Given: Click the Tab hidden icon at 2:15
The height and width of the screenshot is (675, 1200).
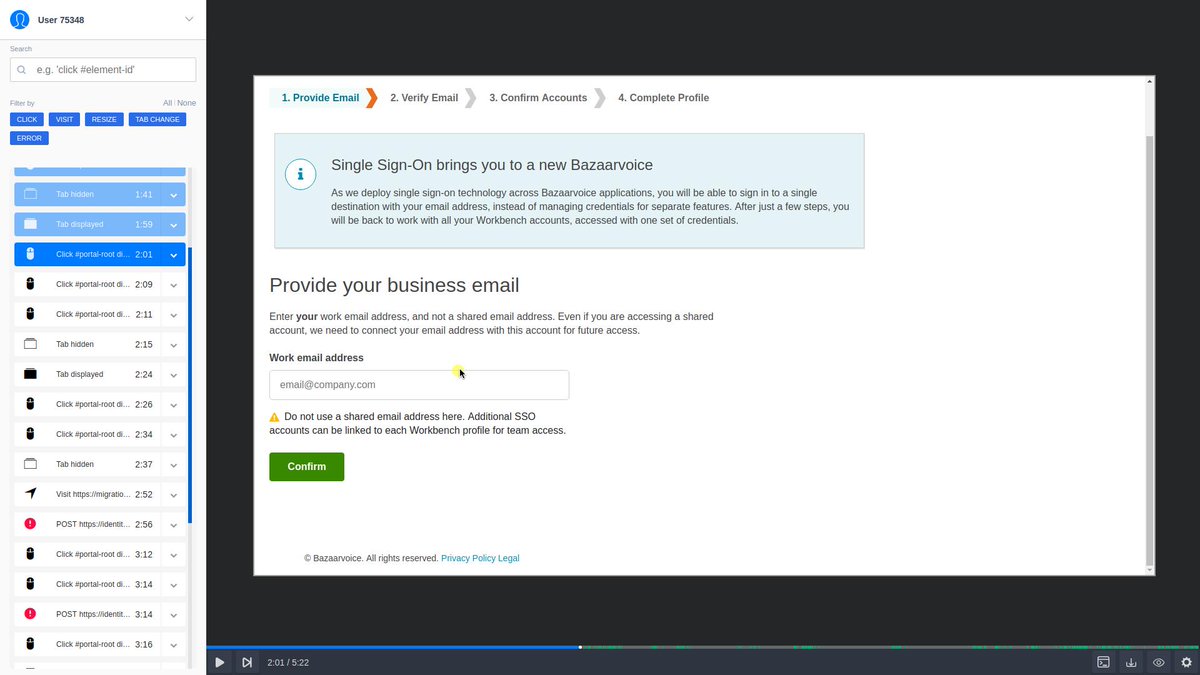Looking at the screenshot, I should pos(30,344).
